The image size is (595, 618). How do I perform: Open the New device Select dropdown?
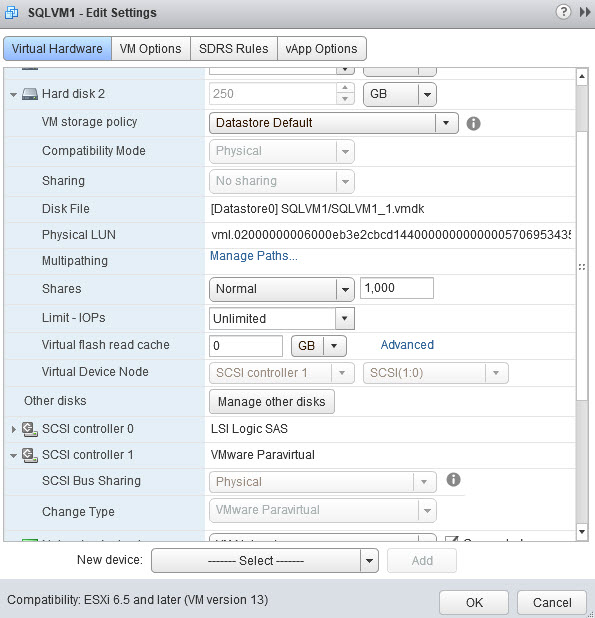(x=264, y=560)
